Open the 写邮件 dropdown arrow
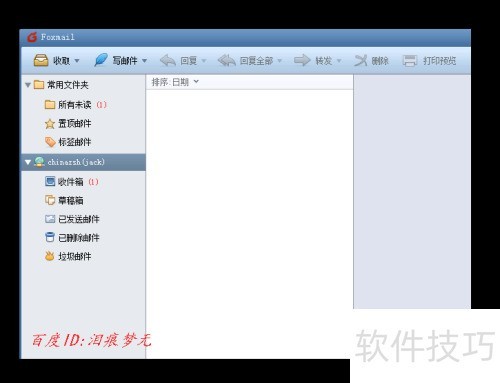This screenshot has height=383, width=500. [x=144, y=61]
